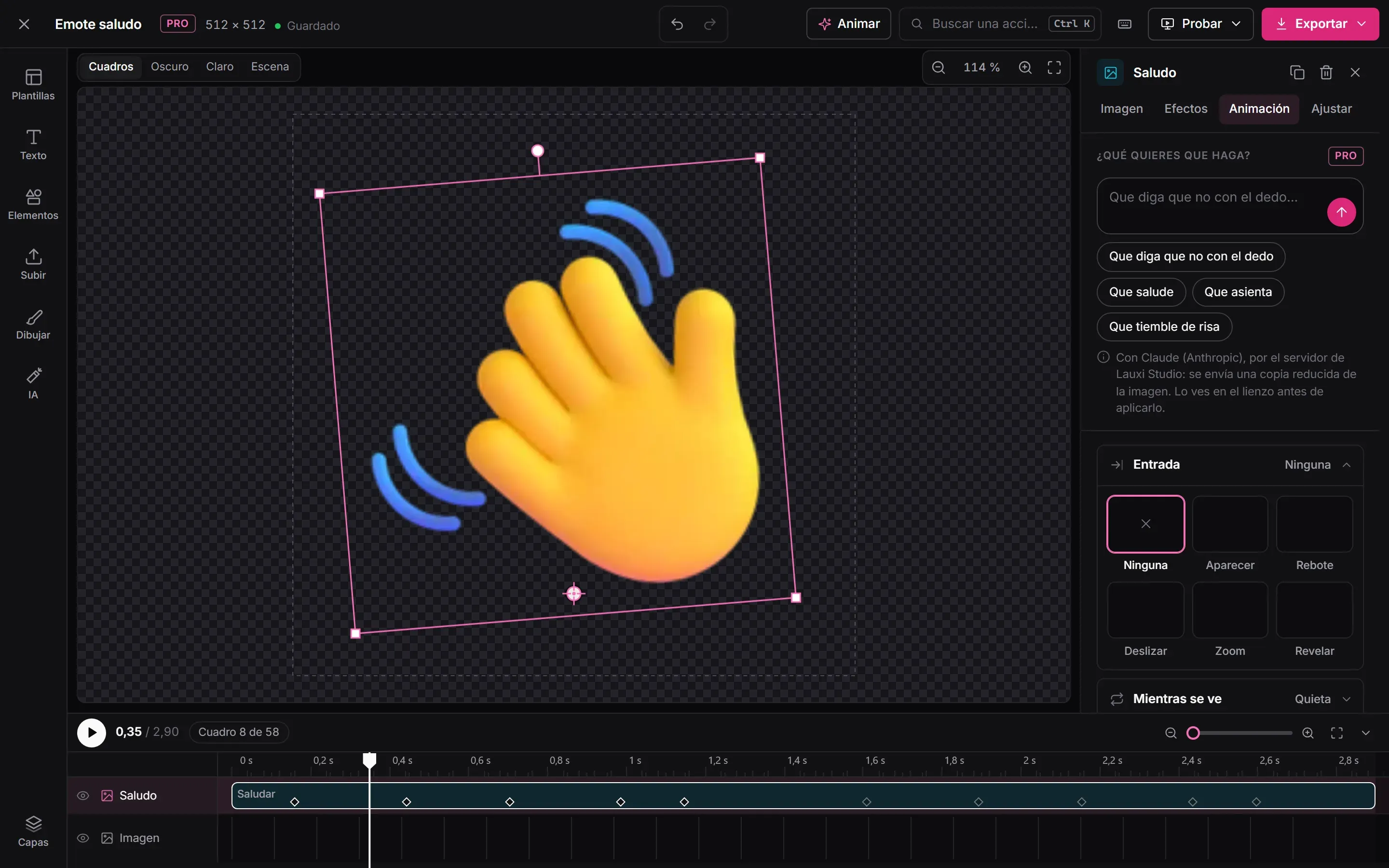Open the Probar dropdown

click(x=1200, y=24)
